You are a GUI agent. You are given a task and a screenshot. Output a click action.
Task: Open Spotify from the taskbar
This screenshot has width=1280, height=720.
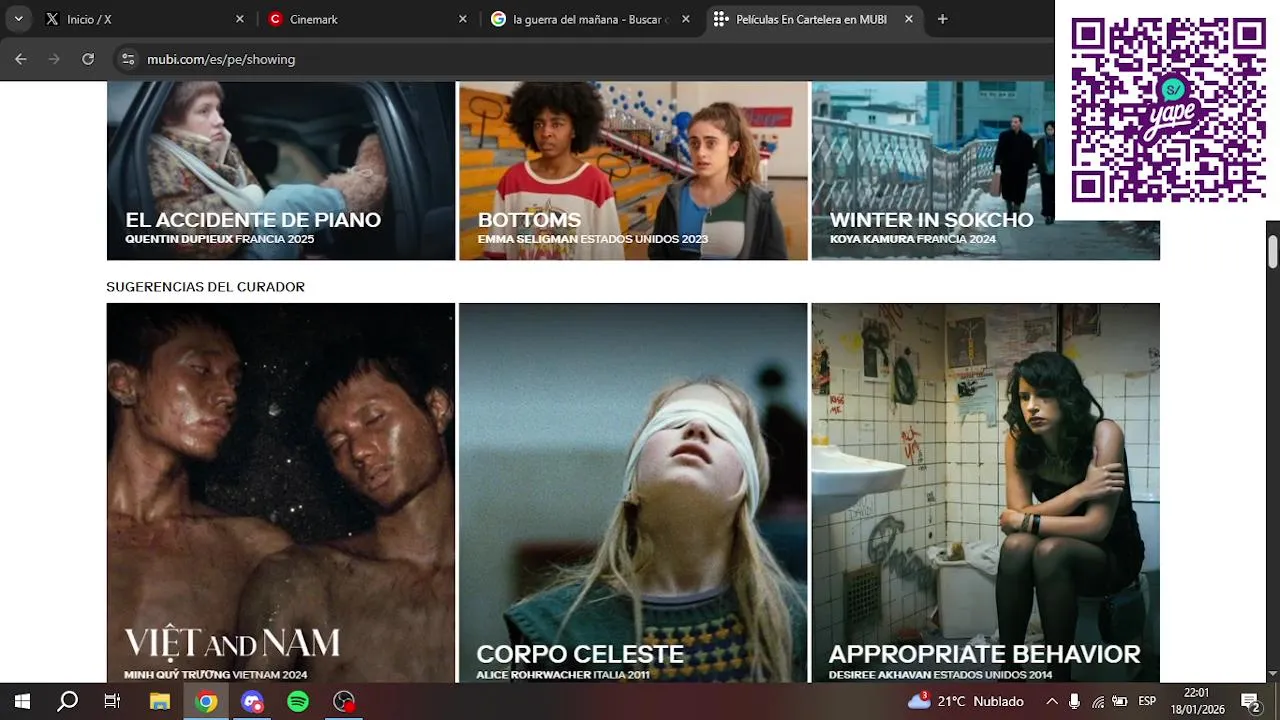point(298,701)
